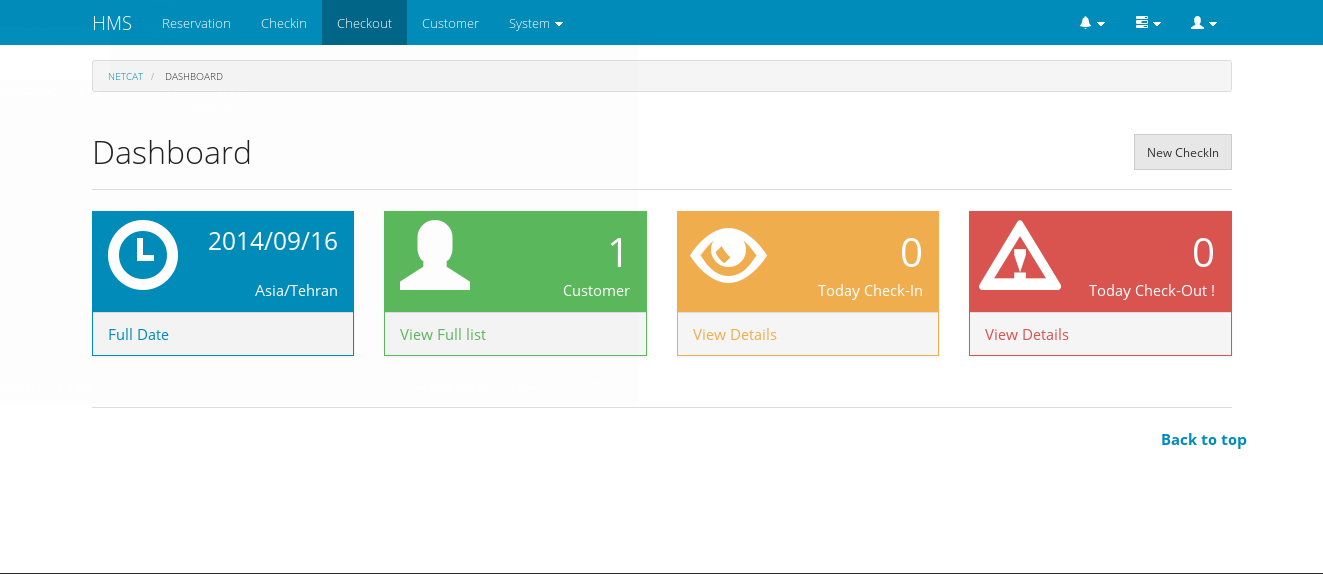
Task: Click the person silhouette on Customer card
Action: (x=435, y=255)
